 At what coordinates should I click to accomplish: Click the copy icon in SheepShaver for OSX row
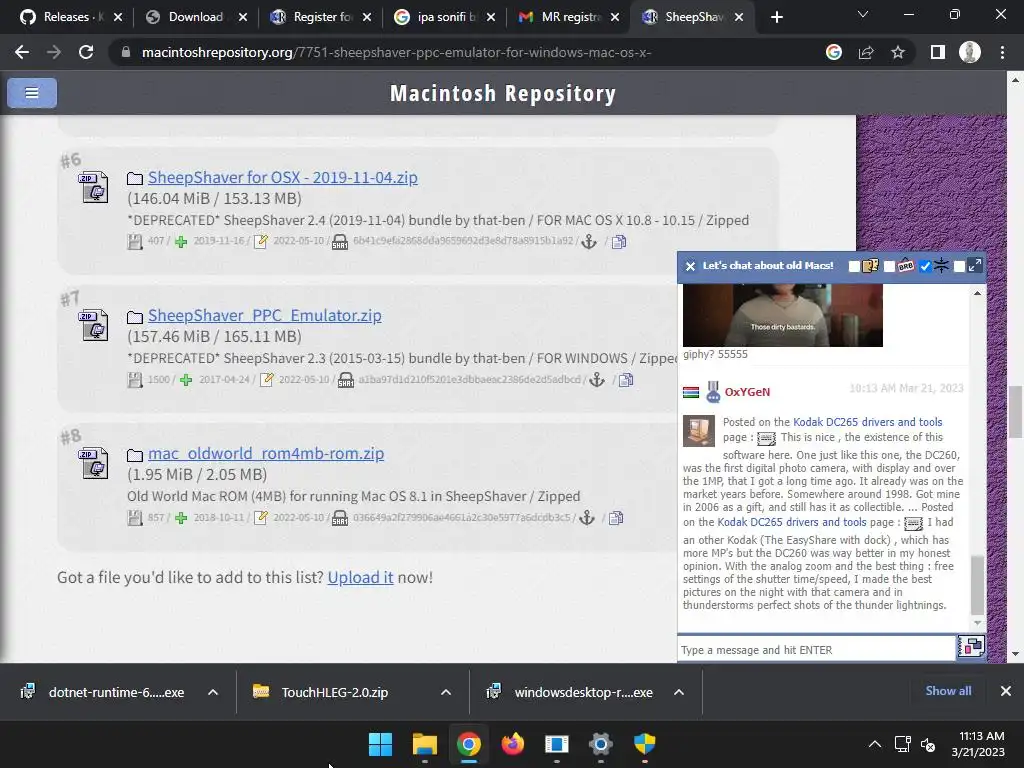click(618, 242)
